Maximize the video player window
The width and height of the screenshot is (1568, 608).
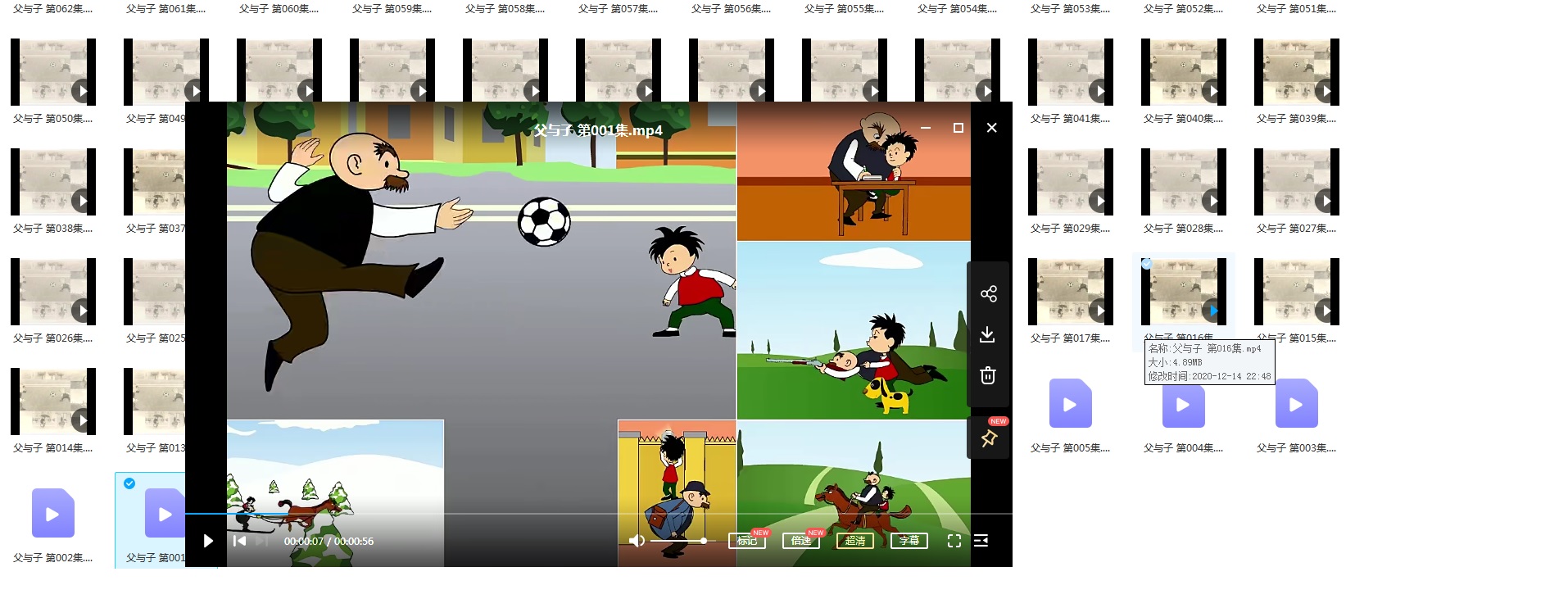(958, 128)
